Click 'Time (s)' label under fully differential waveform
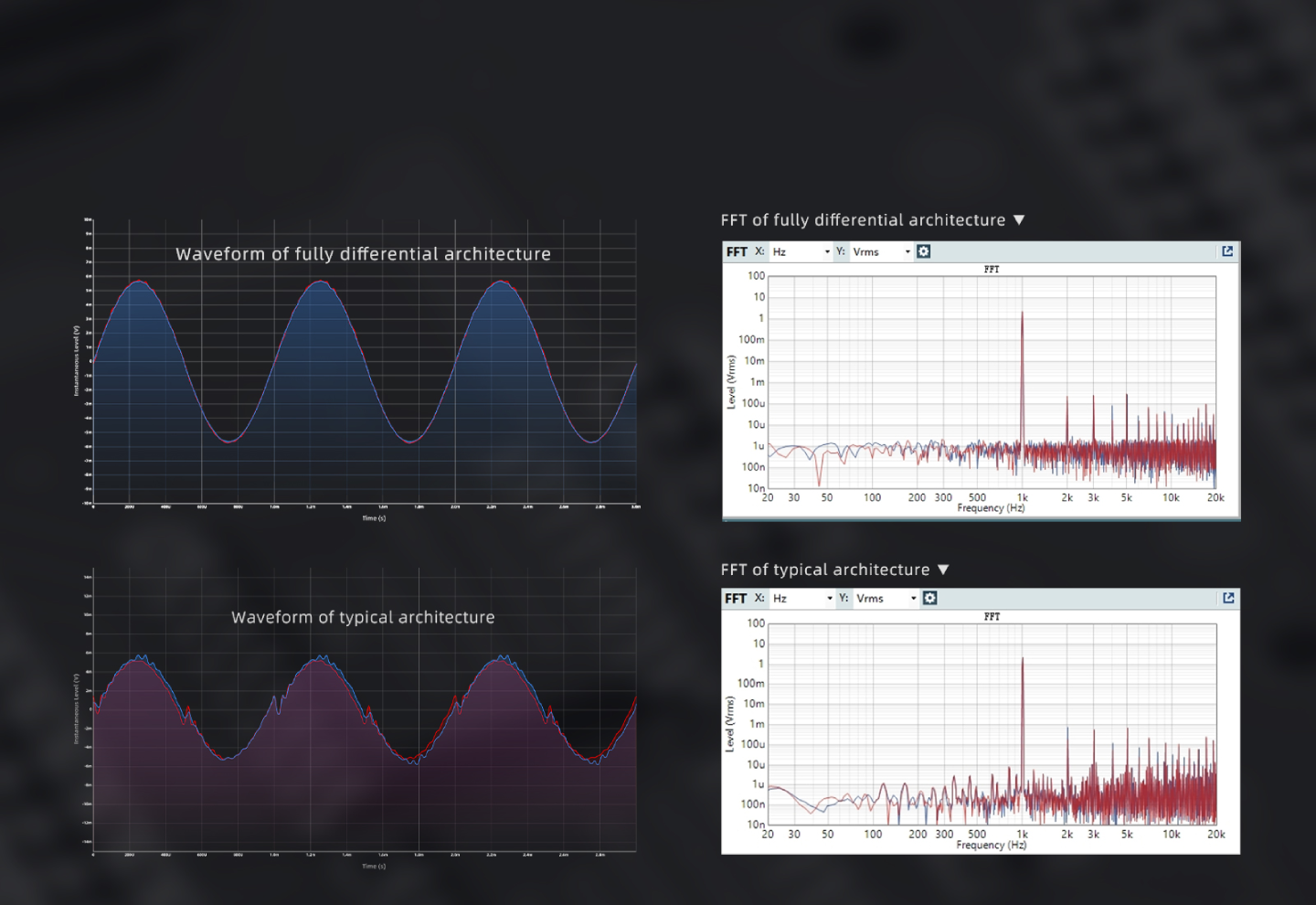Image resolution: width=1316 pixels, height=905 pixels. coord(374,518)
